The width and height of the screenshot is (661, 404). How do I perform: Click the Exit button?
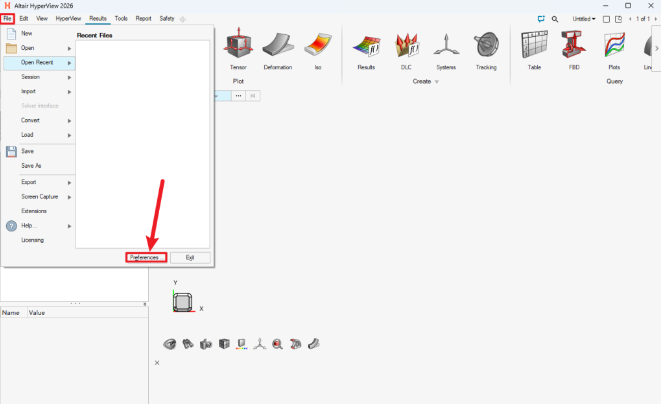click(190, 257)
